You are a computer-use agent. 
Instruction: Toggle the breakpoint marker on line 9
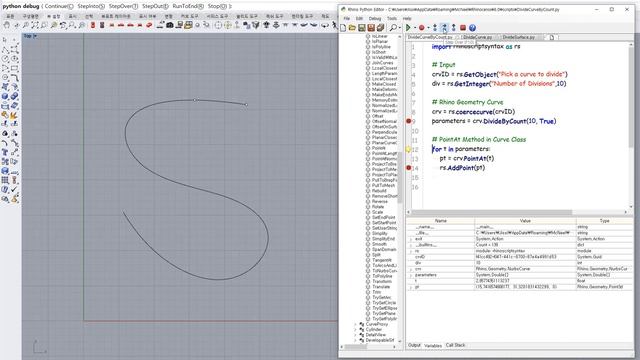pos(409,121)
